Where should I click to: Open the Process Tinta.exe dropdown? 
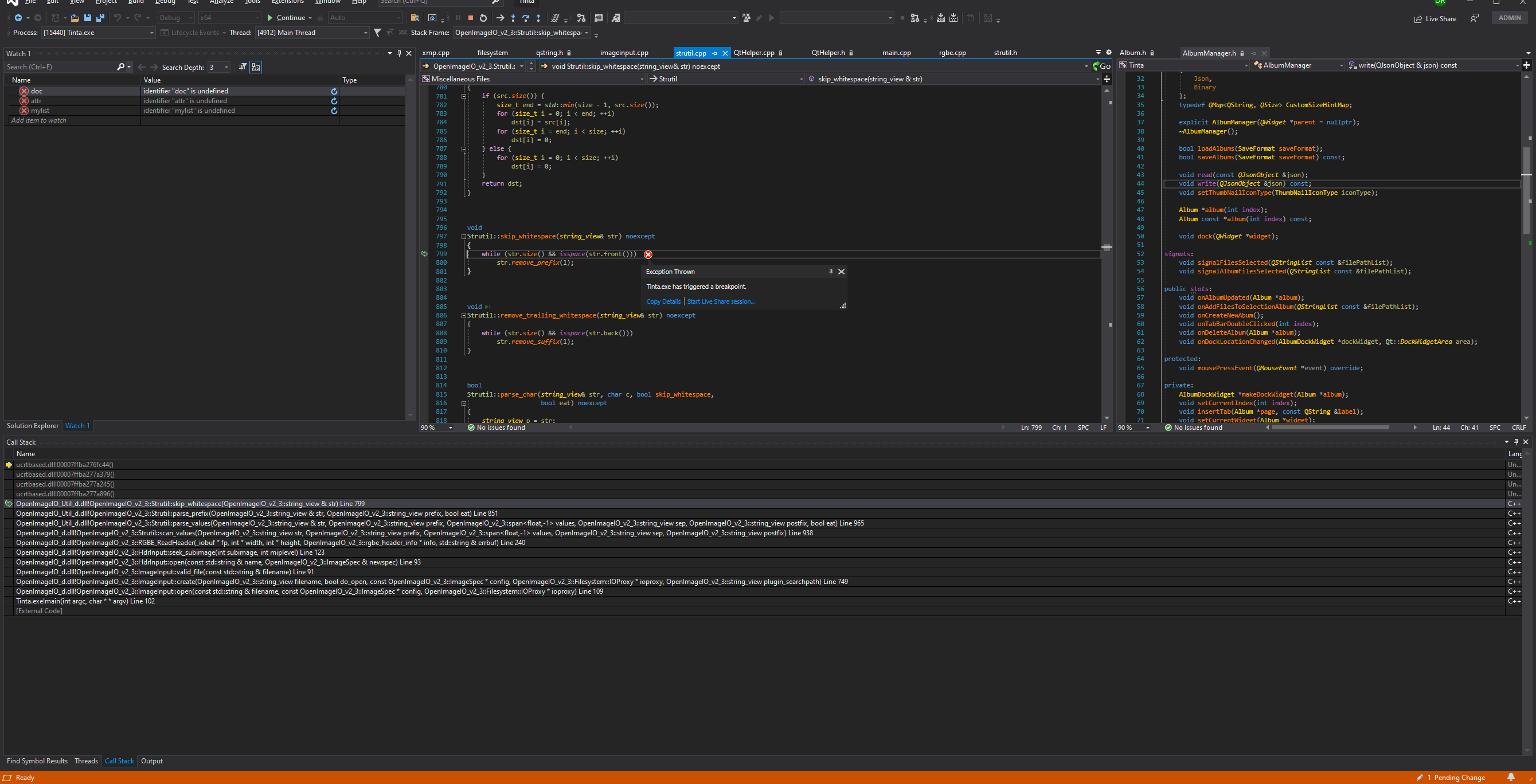[151, 33]
